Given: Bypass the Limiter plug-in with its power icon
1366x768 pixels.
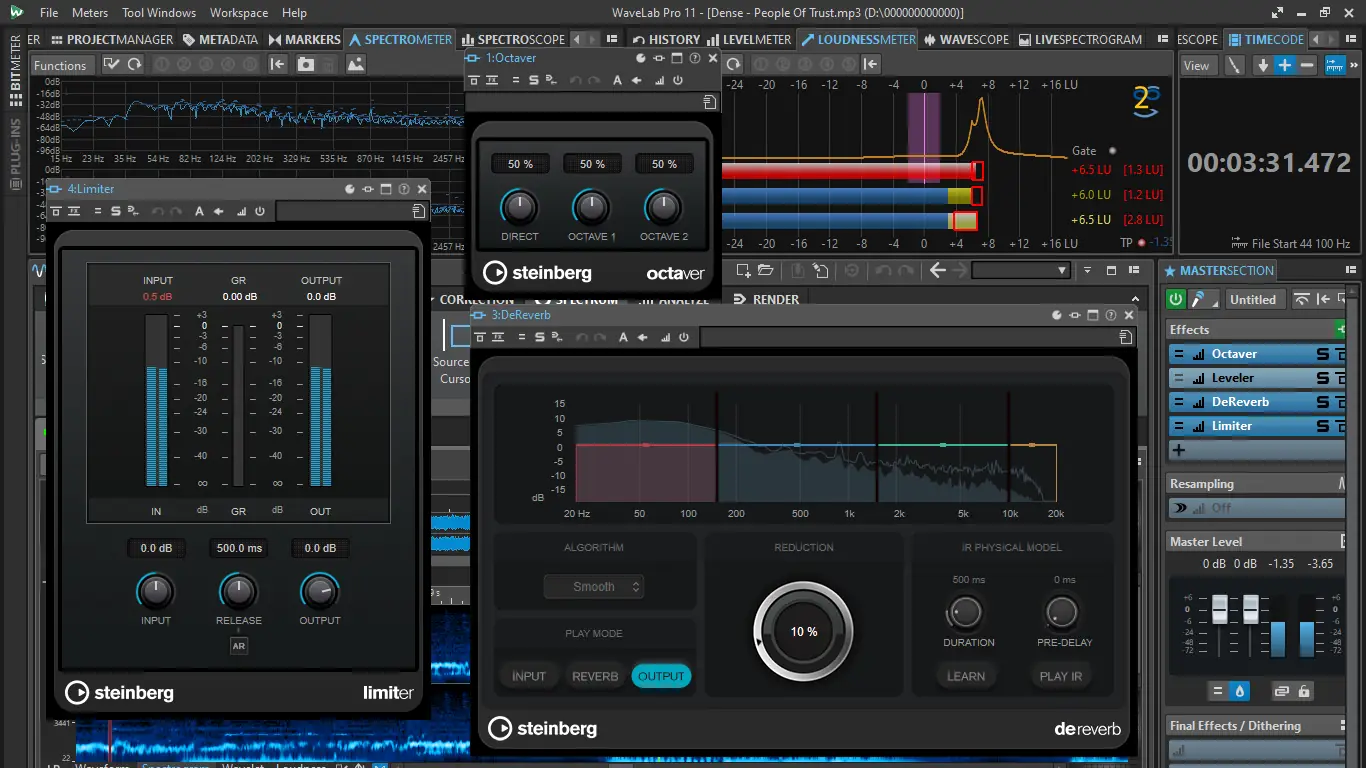Looking at the screenshot, I should (x=260, y=211).
